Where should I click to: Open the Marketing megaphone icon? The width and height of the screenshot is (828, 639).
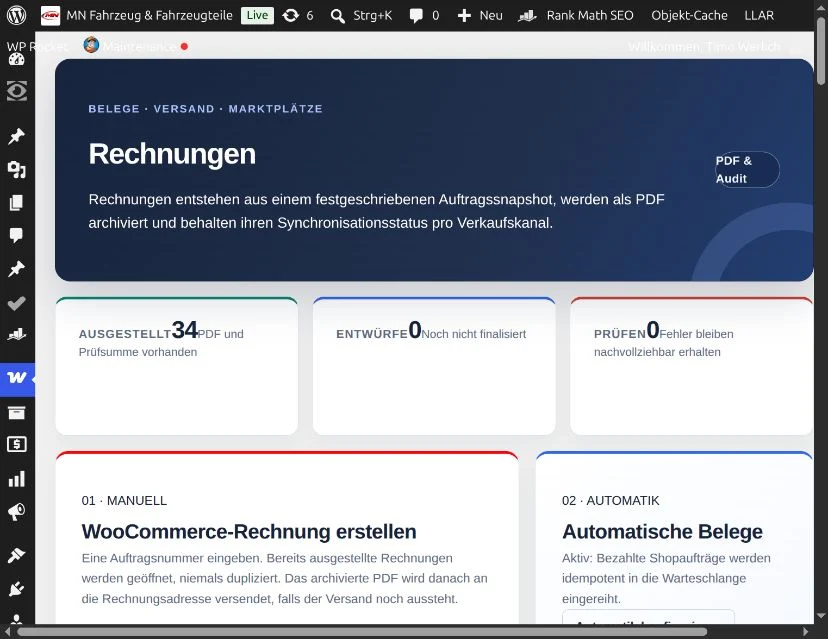(16, 512)
